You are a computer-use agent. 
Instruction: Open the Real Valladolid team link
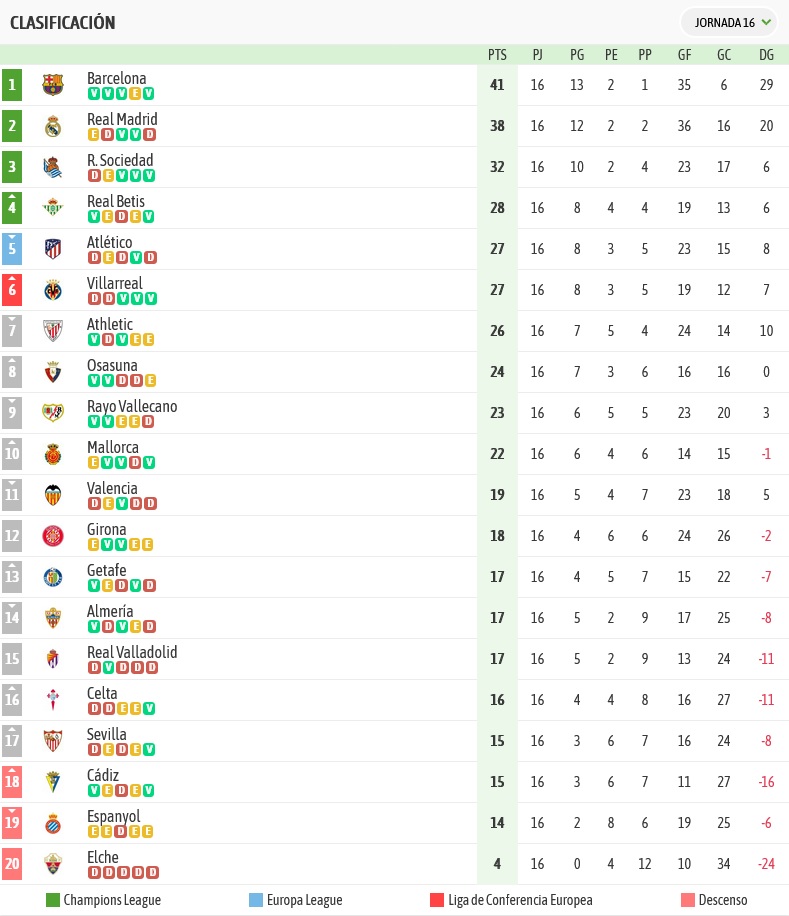[x=132, y=652]
